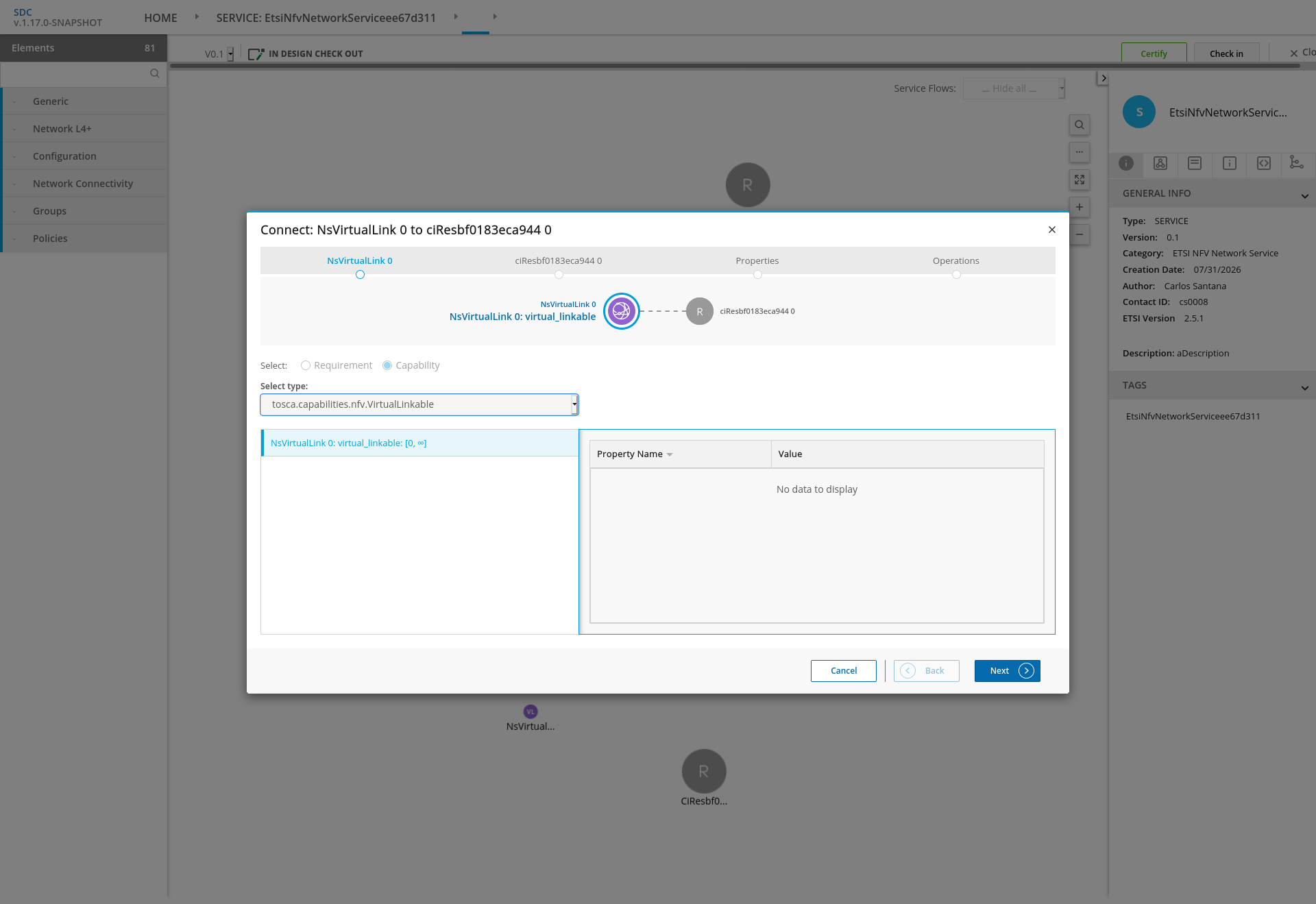The height and width of the screenshot is (904, 1316).
Task: Click the Check in button
Action: coord(1226,53)
